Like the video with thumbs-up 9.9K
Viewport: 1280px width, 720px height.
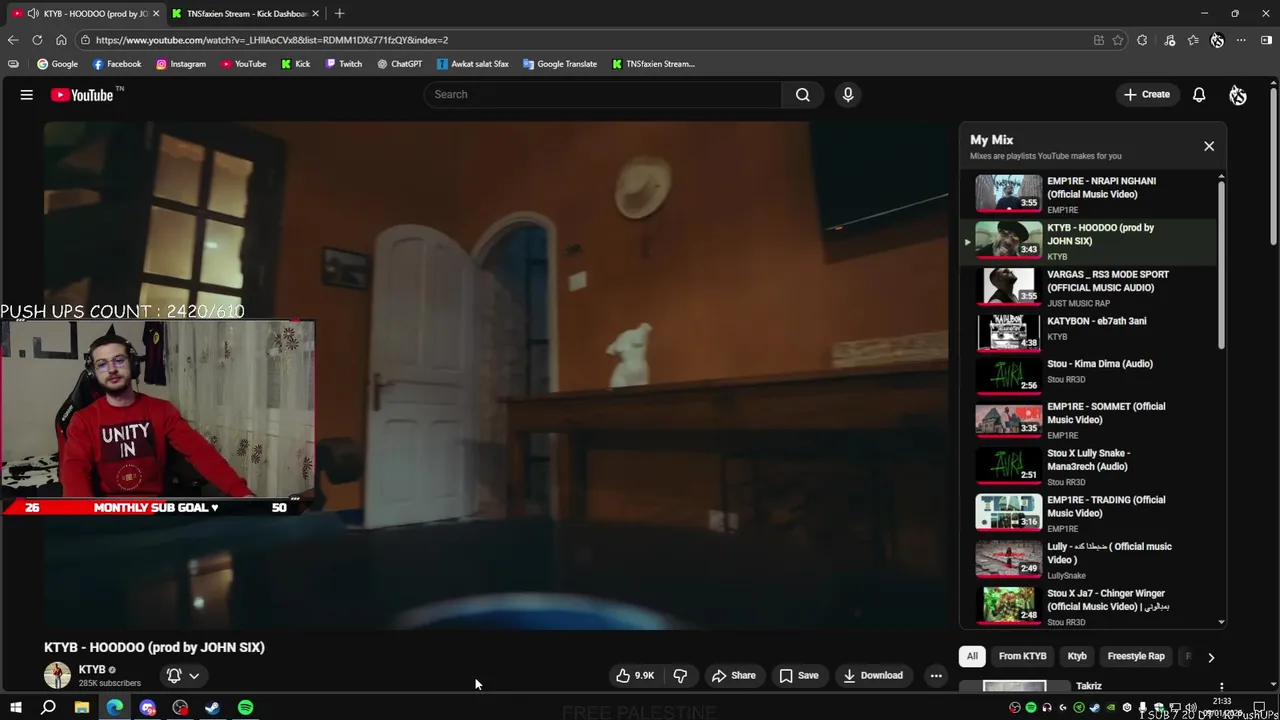coord(635,675)
